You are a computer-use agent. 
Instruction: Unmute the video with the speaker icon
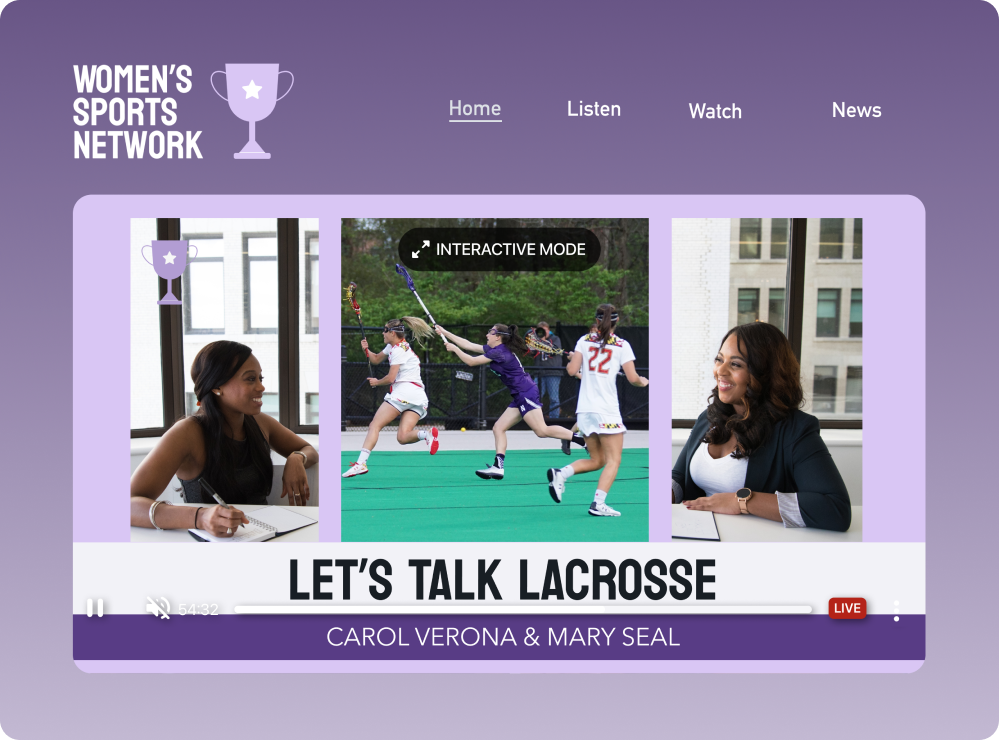point(158,608)
